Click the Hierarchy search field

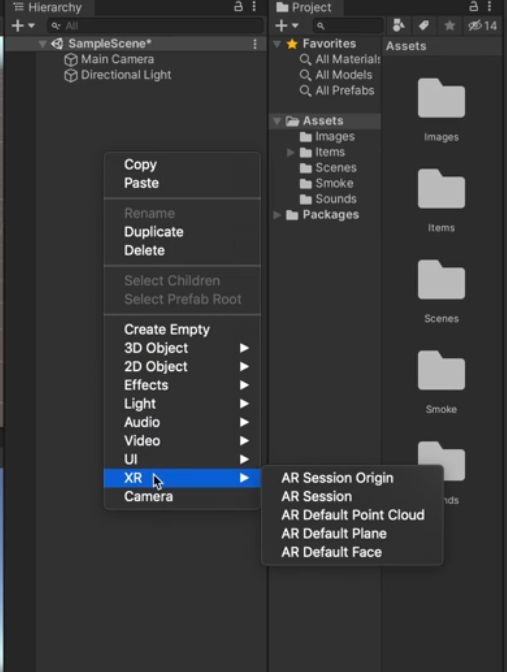point(155,26)
